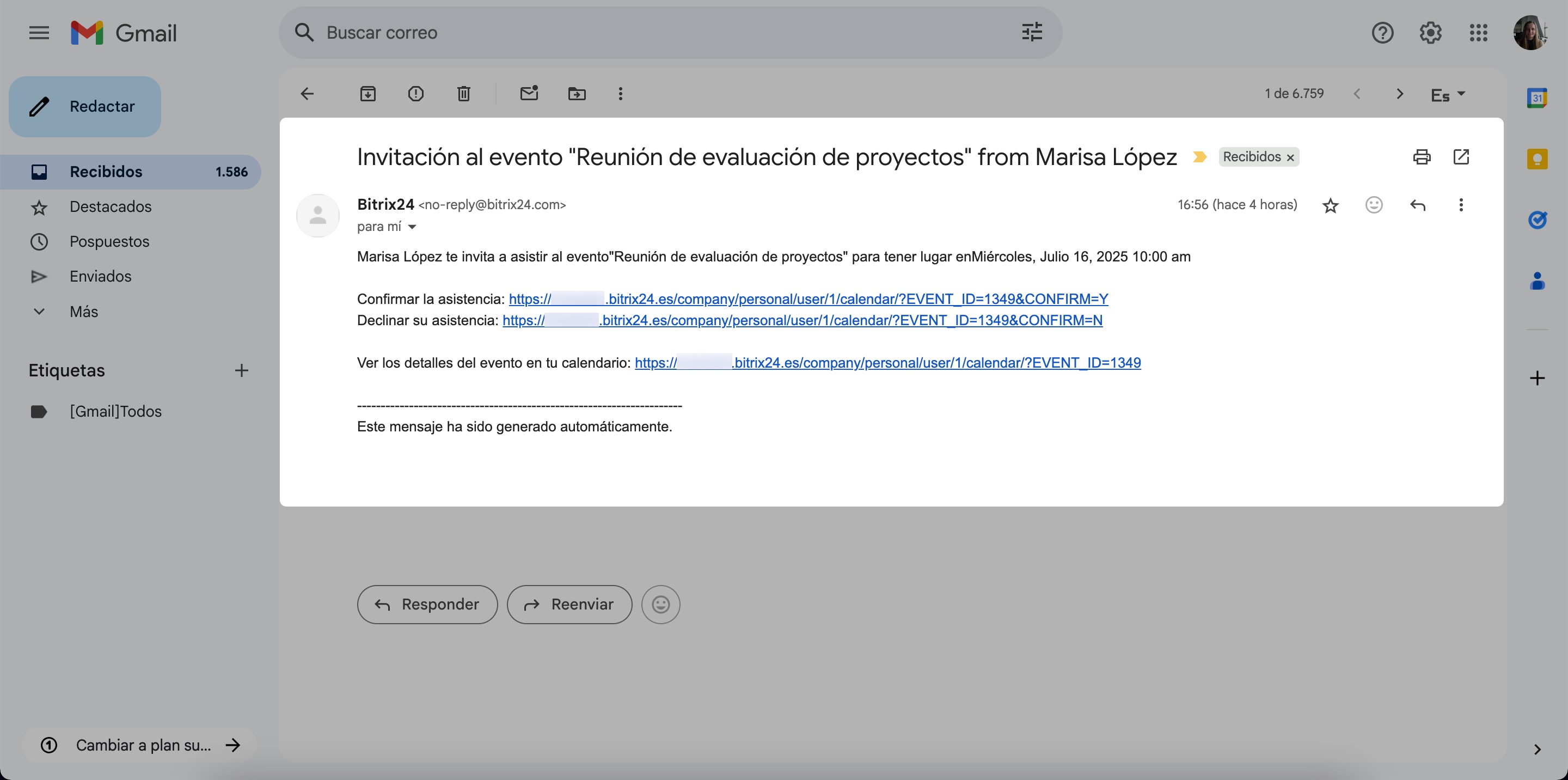
Task: Open the main menu hamburger icon
Action: tap(39, 33)
